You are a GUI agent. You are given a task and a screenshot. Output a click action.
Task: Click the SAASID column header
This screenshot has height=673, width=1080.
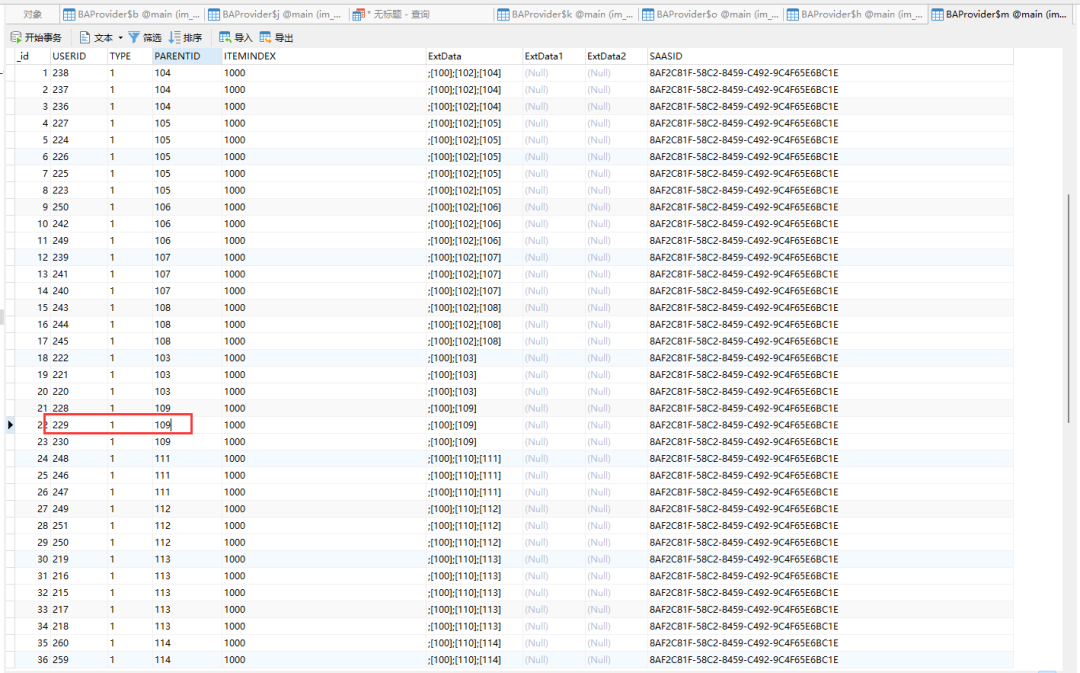point(830,56)
